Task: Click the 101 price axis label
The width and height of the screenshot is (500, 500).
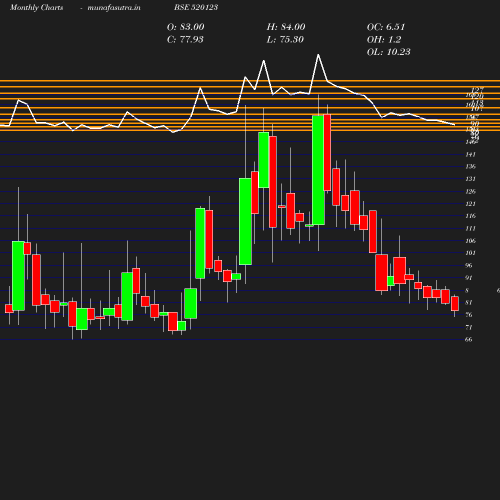Action: [x=471, y=253]
